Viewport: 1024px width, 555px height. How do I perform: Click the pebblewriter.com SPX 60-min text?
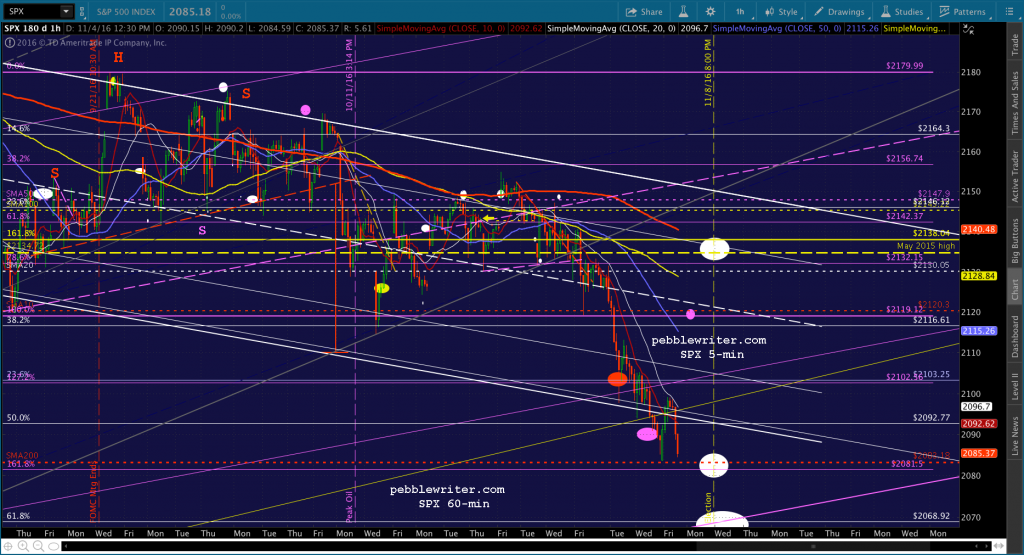[x=448, y=496]
